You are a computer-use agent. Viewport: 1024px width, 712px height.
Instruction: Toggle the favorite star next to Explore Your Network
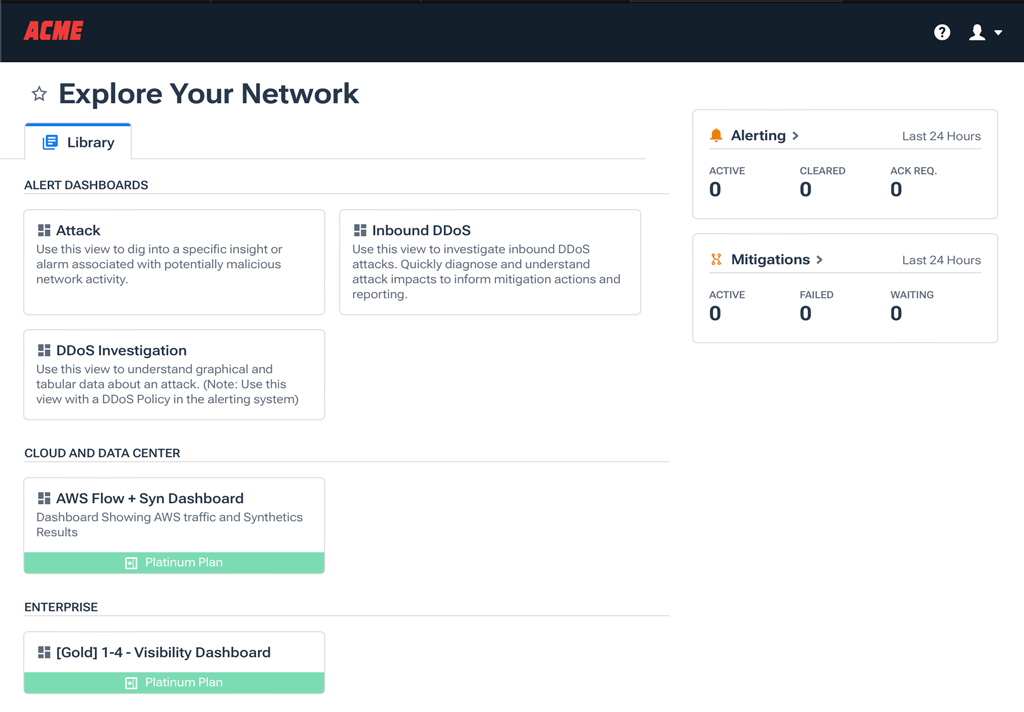click(38, 93)
